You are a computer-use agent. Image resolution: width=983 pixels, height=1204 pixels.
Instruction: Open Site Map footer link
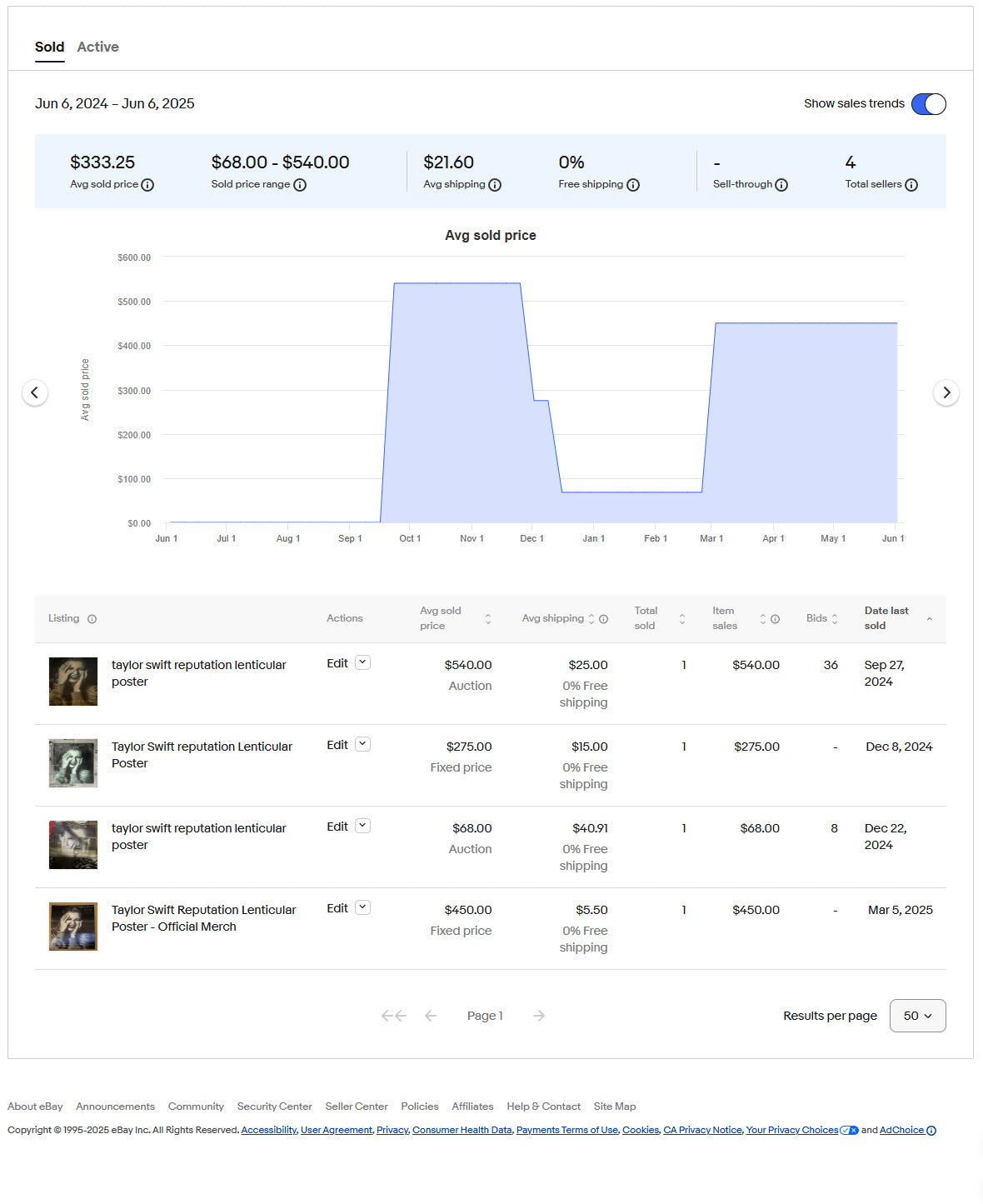pos(615,1107)
